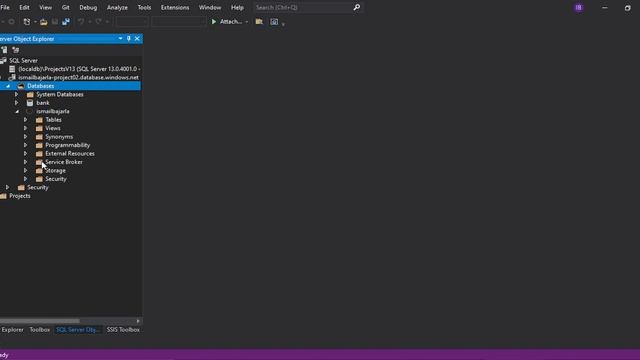Open the toolbar overflow options arrow
The height and width of the screenshot is (360, 640).
(283, 24)
